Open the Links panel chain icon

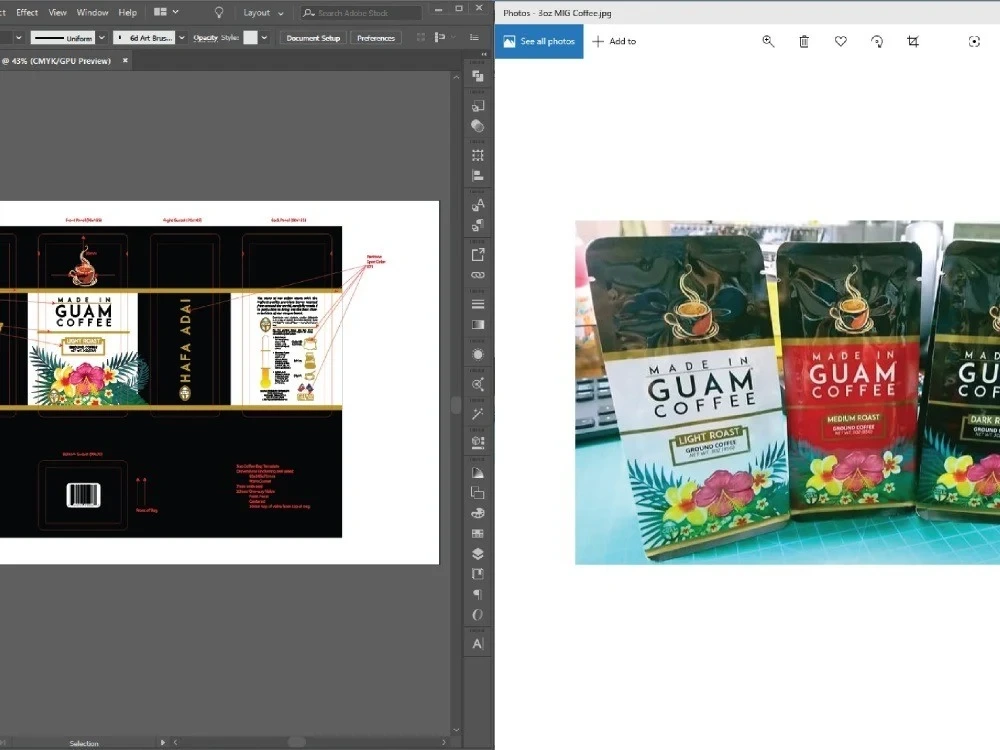(x=478, y=275)
